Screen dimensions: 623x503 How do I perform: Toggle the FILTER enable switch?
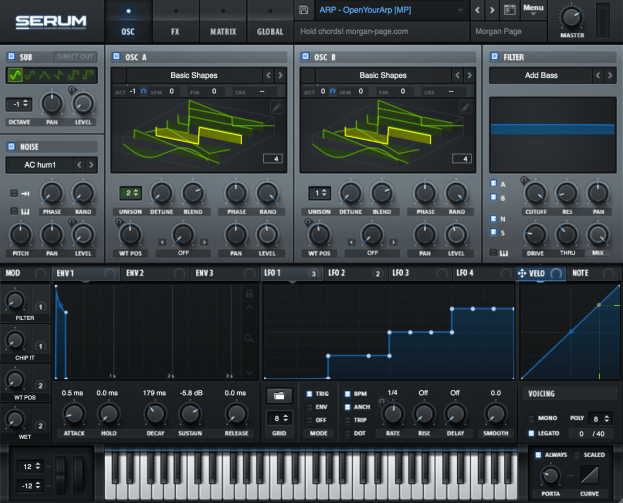495,56
